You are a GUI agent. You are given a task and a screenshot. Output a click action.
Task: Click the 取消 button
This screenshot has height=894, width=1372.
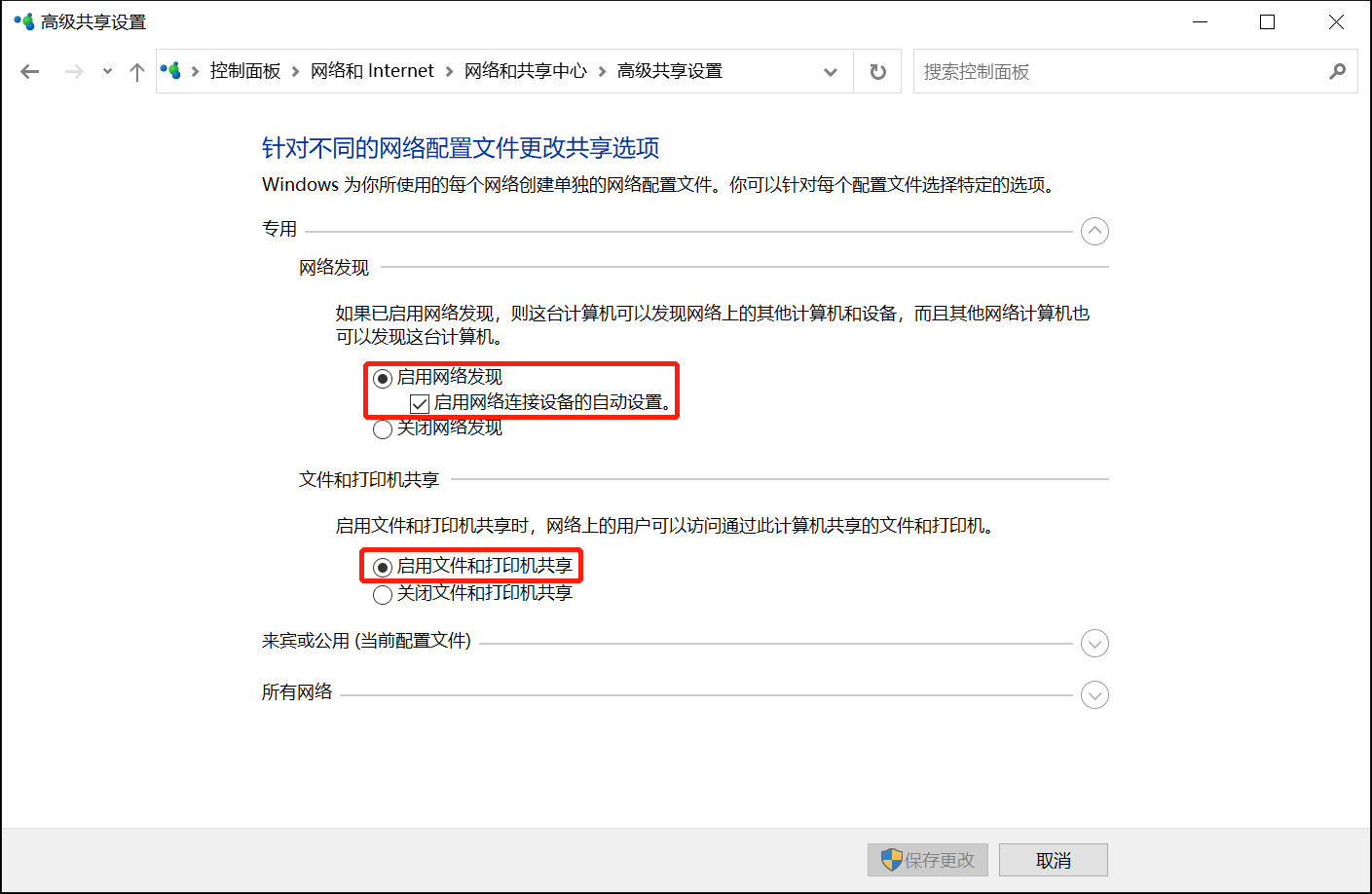[1054, 860]
